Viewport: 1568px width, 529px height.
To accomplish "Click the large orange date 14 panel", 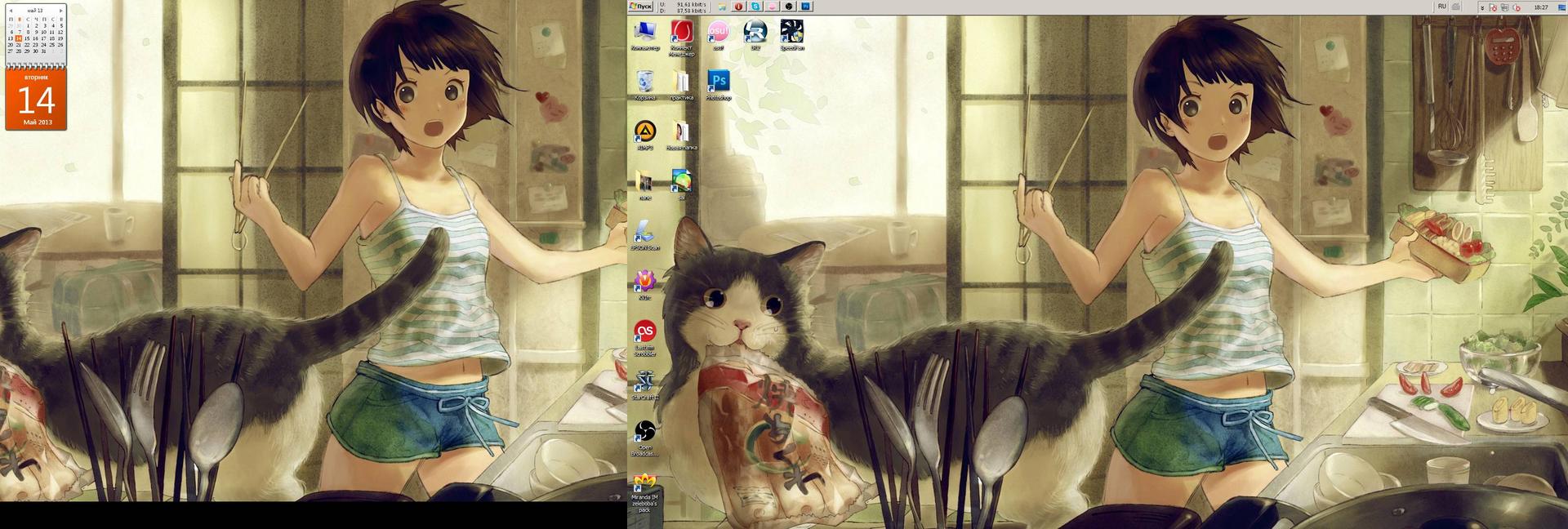I will [36, 100].
